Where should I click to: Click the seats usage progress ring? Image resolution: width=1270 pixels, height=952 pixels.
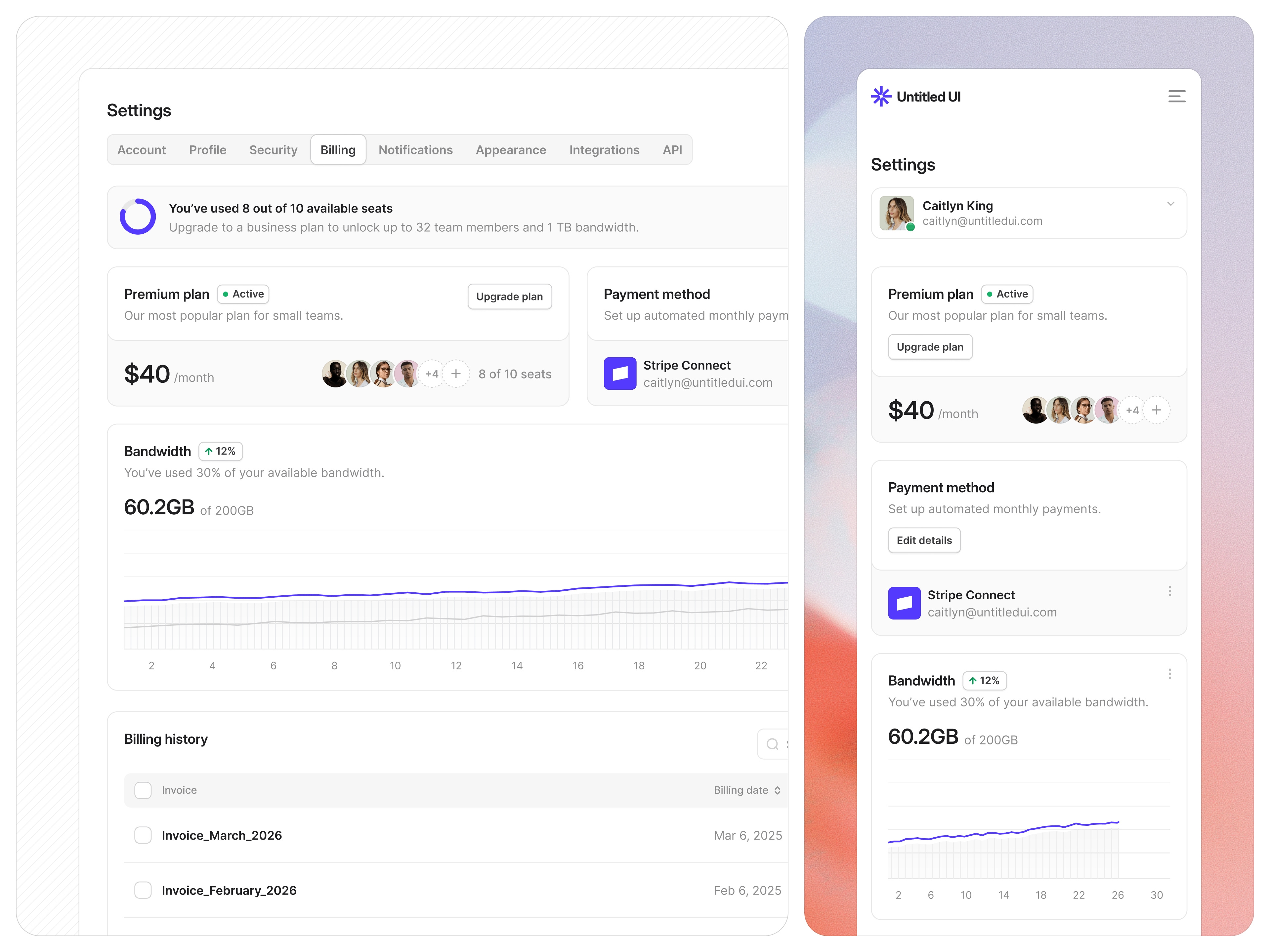pos(138,217)
